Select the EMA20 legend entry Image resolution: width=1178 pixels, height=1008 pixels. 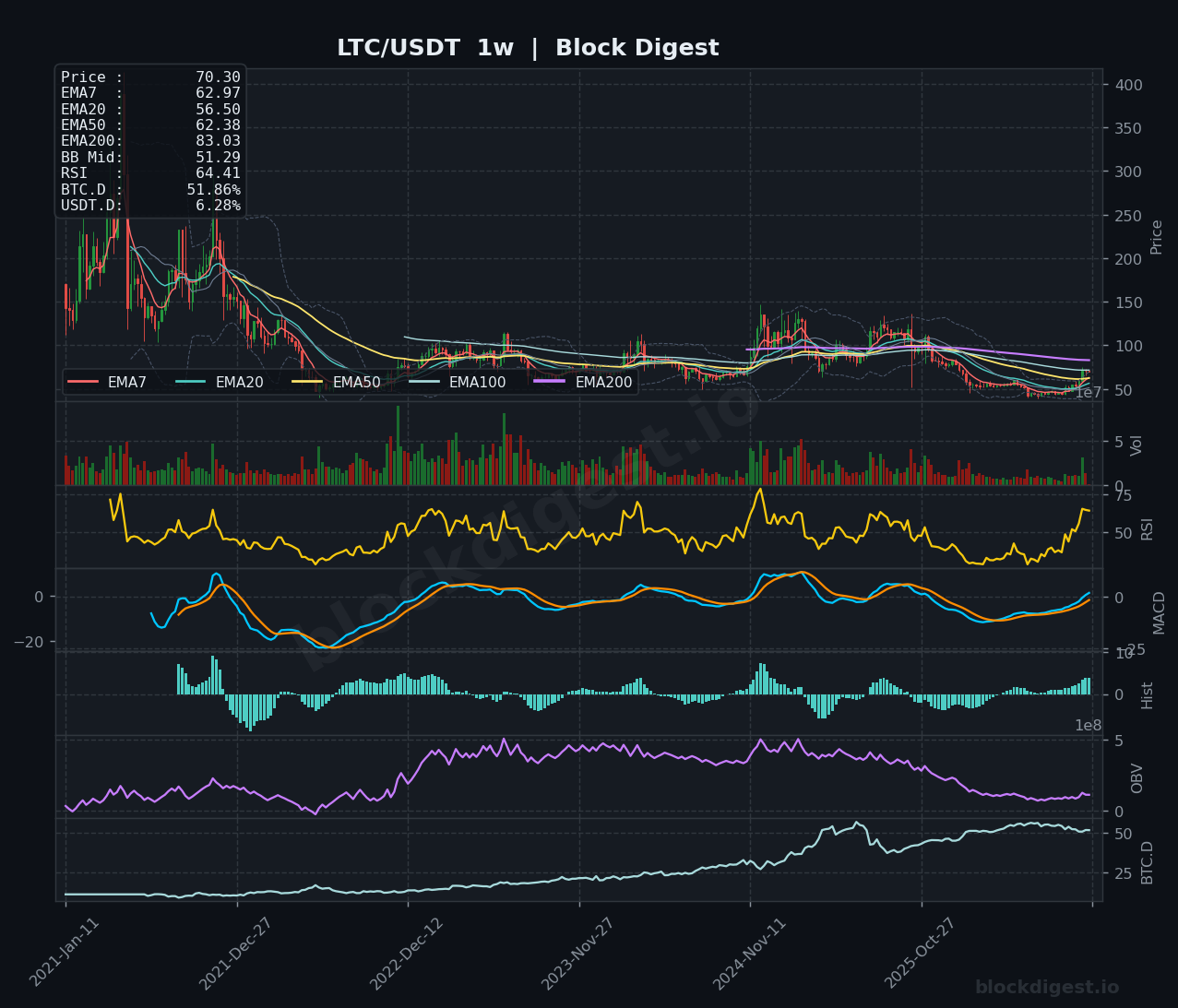[220, 382]
